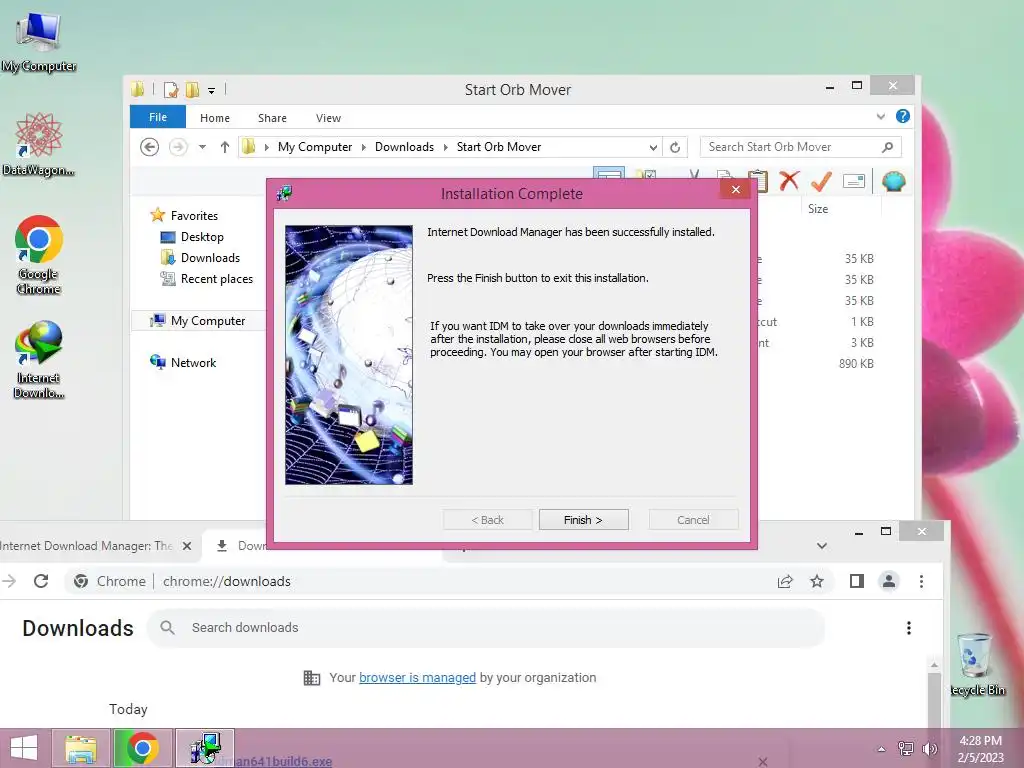Open the Downloads page more actions menu

908,628
